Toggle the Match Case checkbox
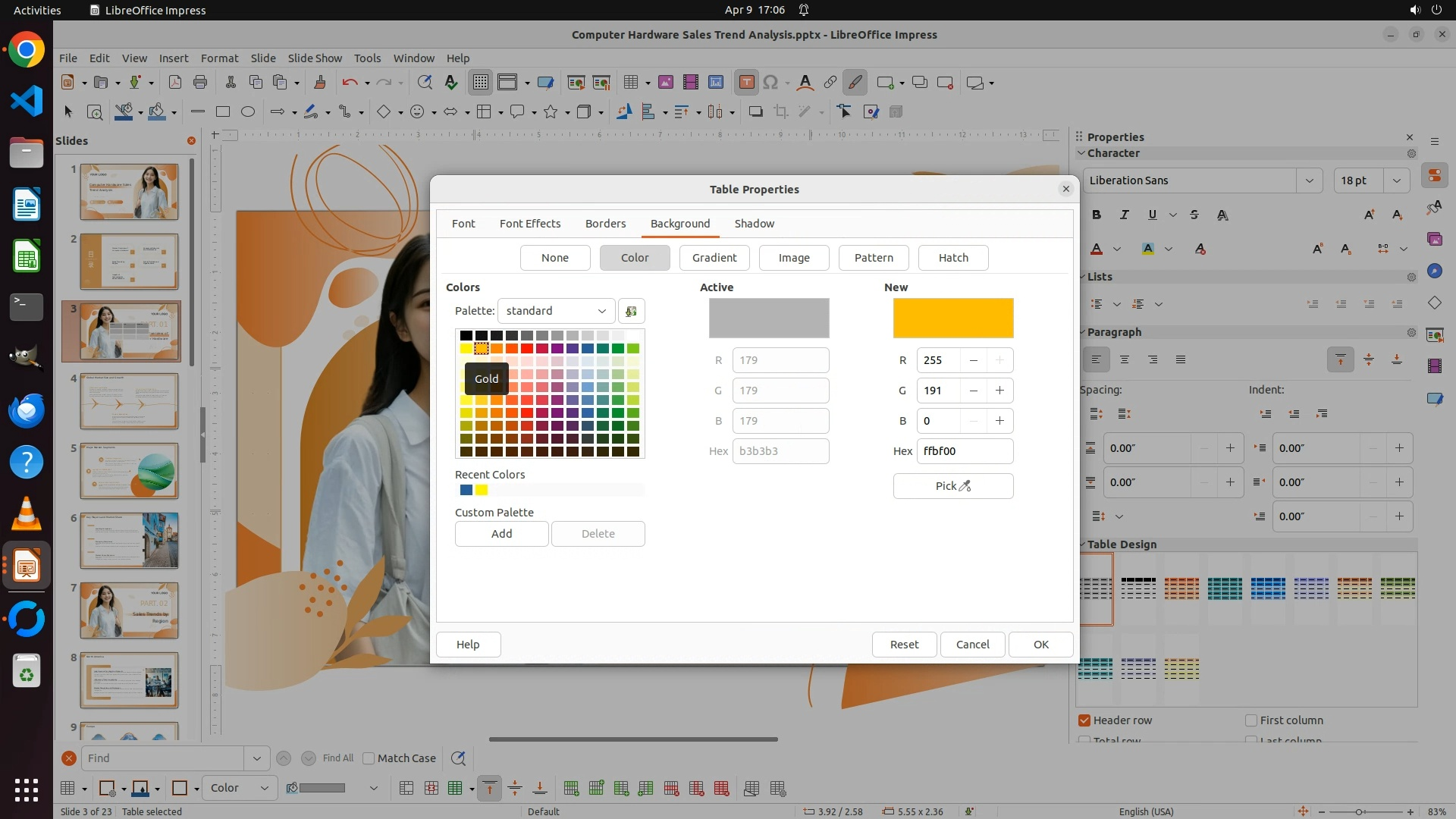Image resolution: width=1456 pixels, height=819 pixels. (x=369, y=758)
